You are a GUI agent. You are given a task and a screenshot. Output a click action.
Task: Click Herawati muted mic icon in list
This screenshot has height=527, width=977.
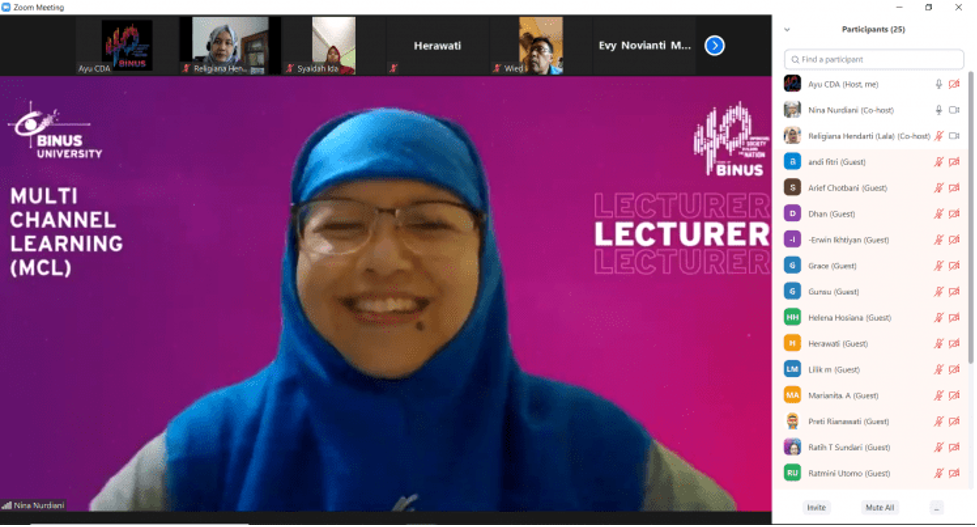(x=938, y=344)
